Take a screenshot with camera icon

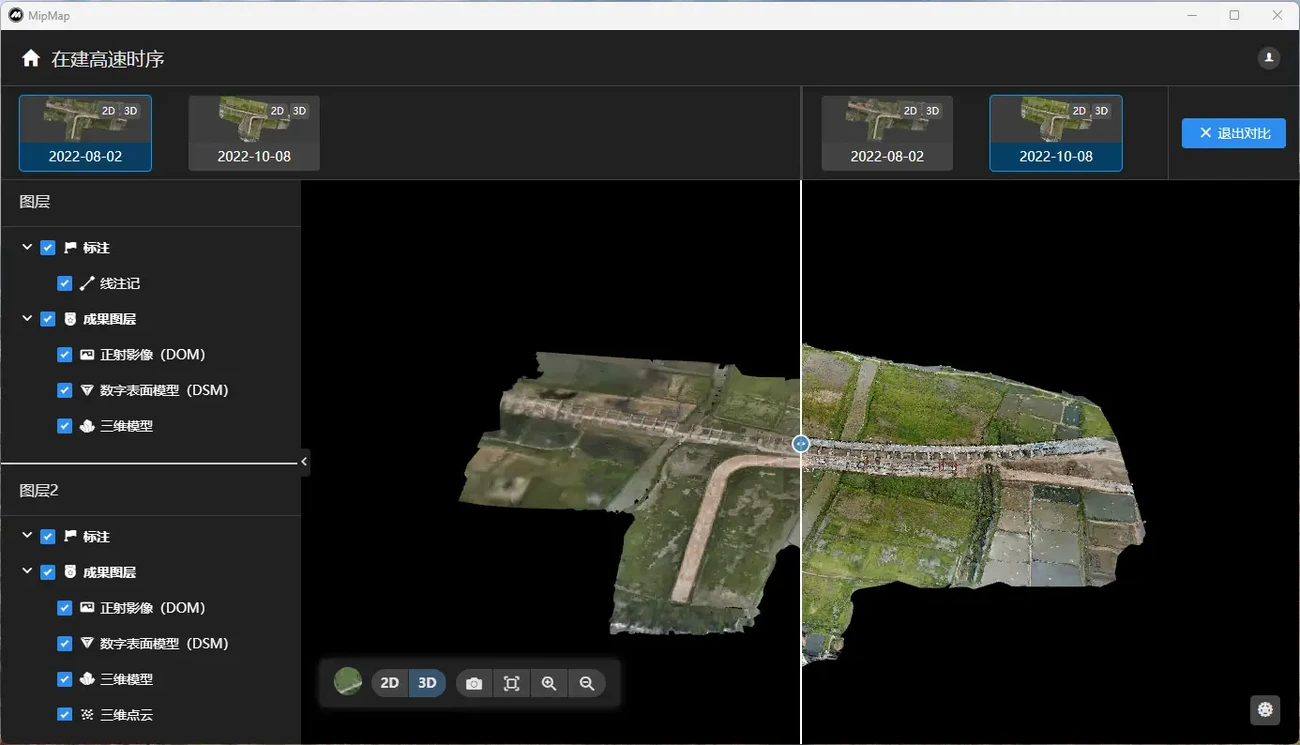point(474,683)
